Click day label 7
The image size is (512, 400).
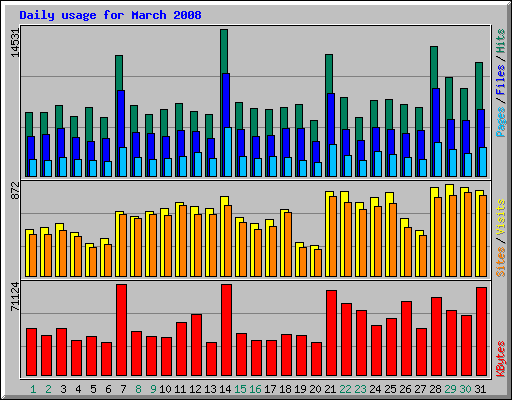click(x=123, y=389)
